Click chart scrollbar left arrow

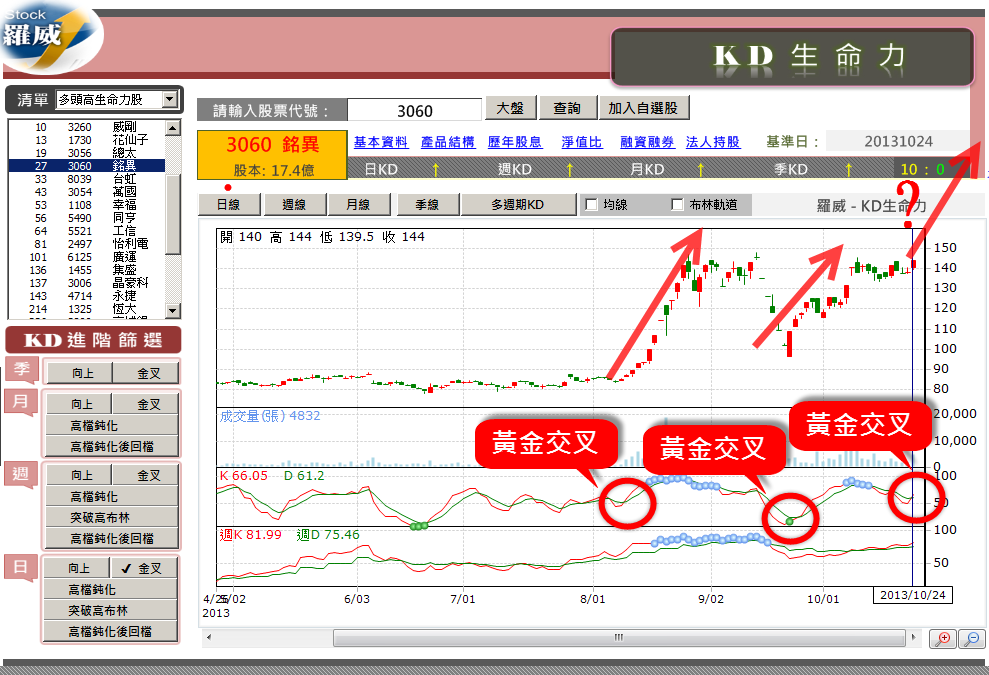point(209,637)
